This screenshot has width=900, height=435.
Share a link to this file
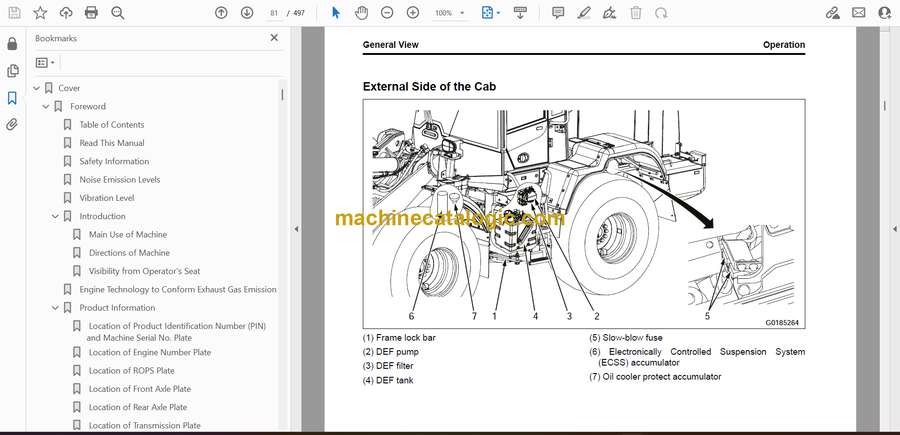point(832,13)
